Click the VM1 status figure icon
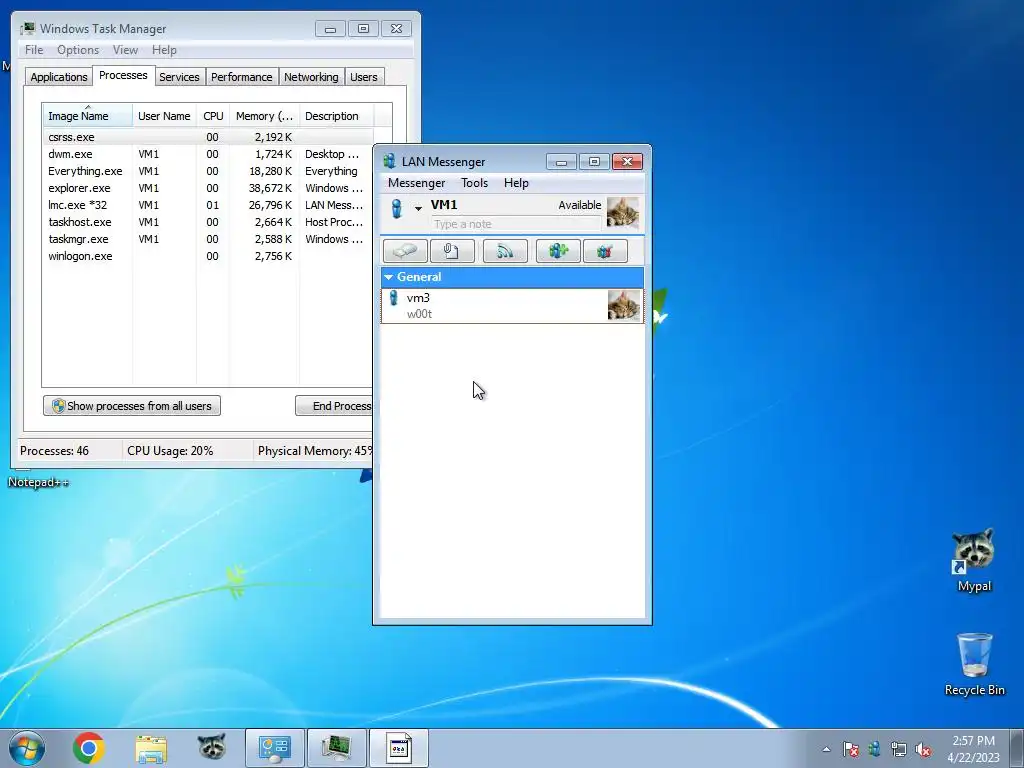 [396, 208]
